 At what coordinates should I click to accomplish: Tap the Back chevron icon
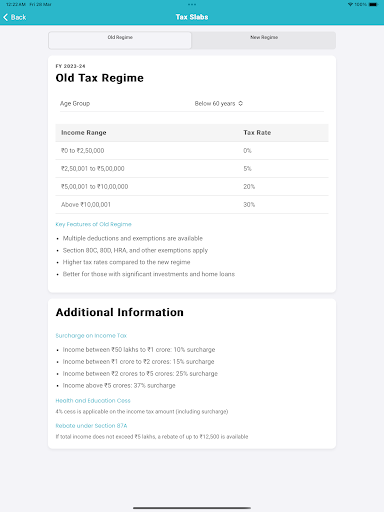click(x=5, y=17)
